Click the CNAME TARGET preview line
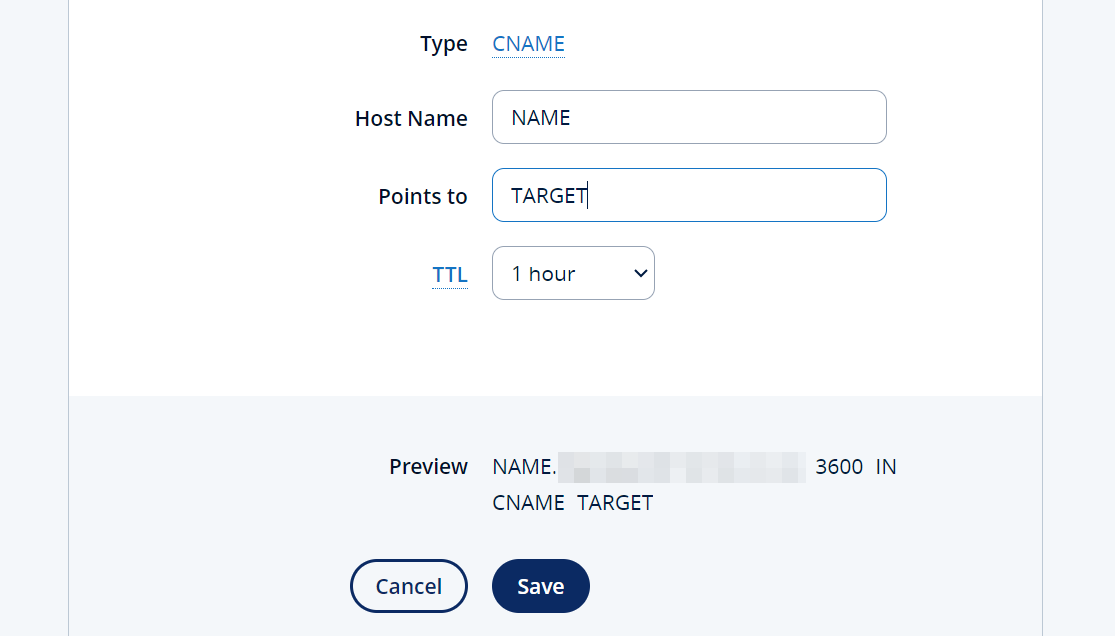The image size is (1115, 636). pyautogui.click(x=572, y=503)
